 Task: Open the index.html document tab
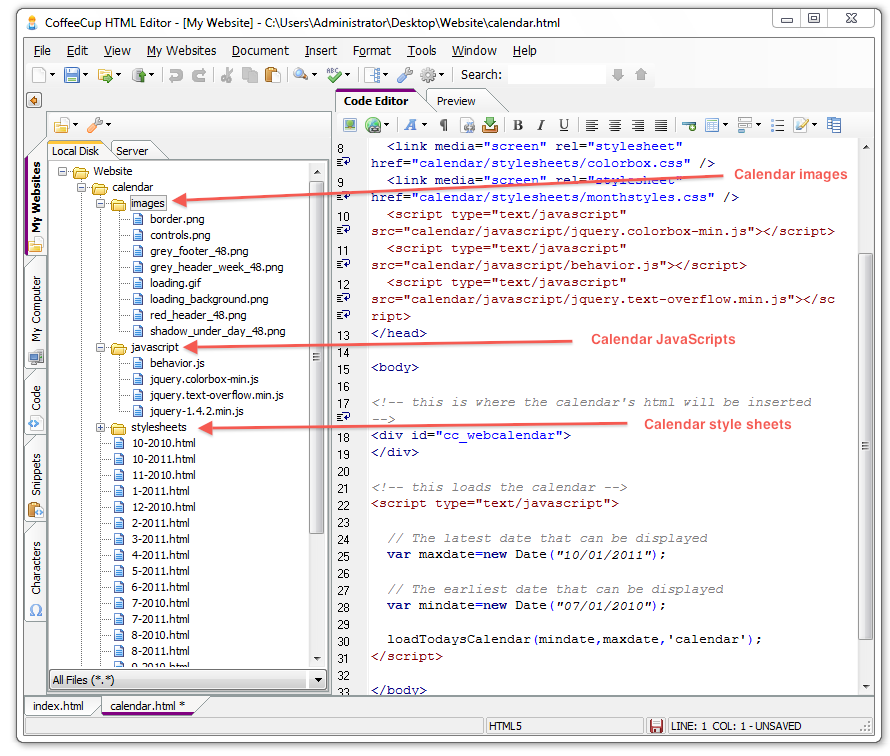[59, 706]
